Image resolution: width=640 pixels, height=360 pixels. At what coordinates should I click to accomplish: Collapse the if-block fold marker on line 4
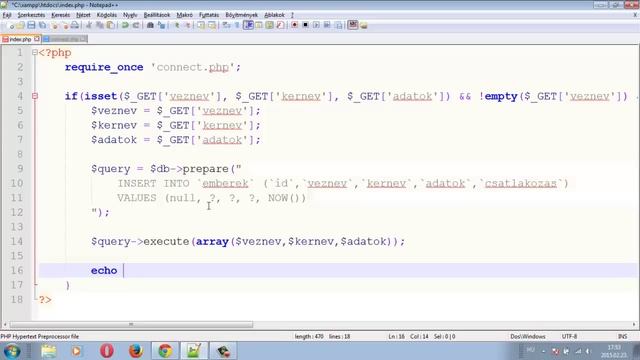(x=35, y=96)
